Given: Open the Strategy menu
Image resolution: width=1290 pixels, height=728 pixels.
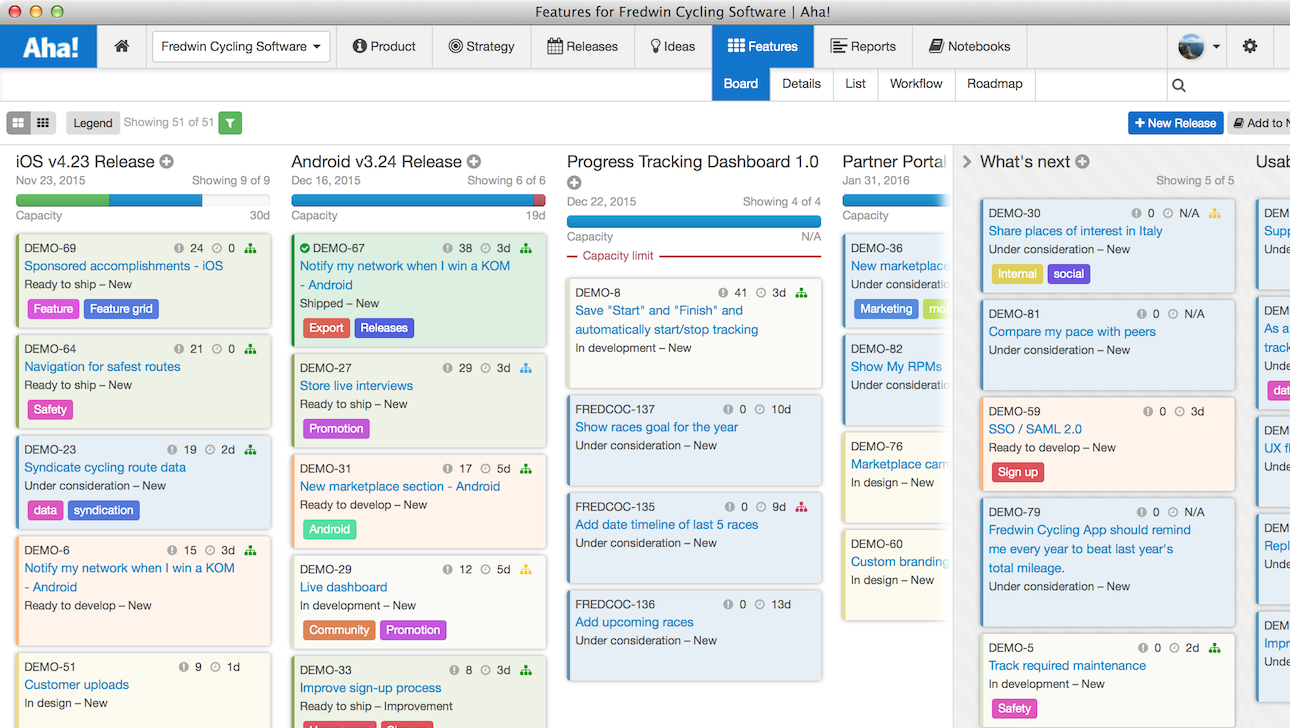Looking at the screenshot, I should [x=481, y=46].
